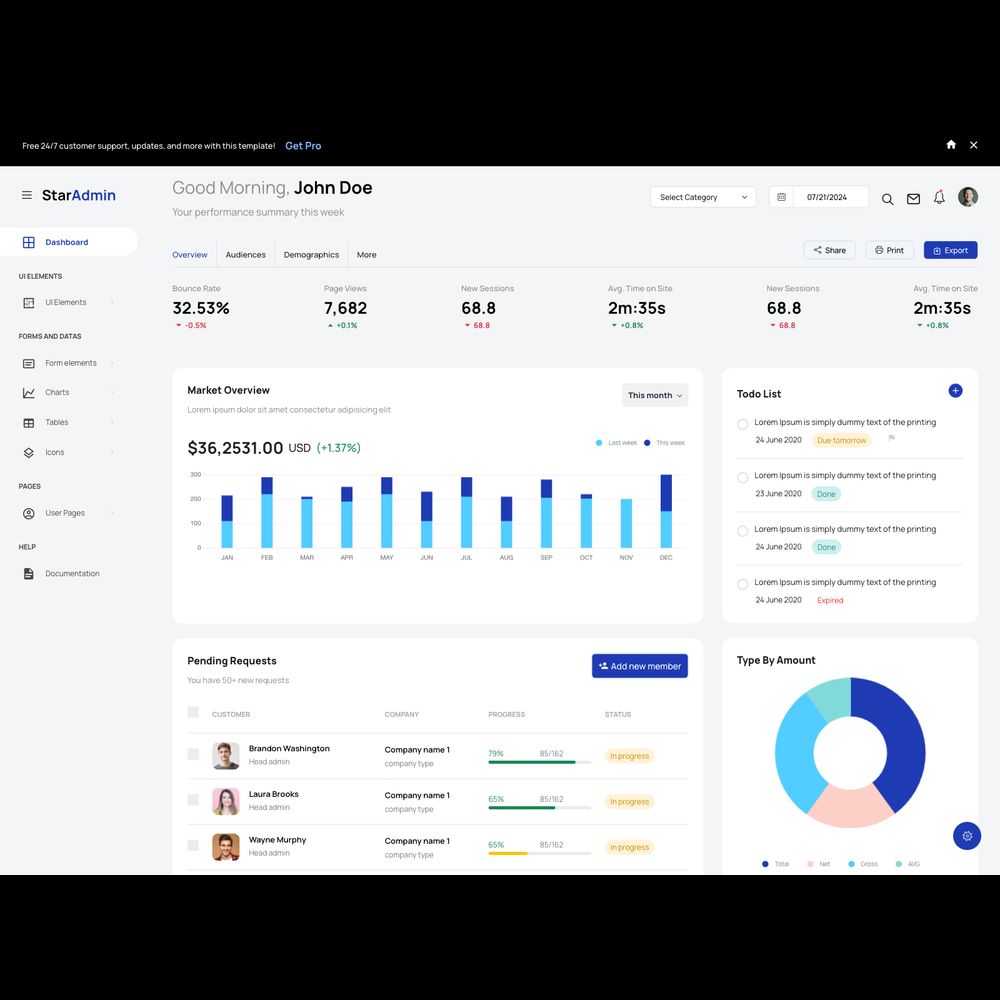Open the mail envelope icon

pos(913,198)
